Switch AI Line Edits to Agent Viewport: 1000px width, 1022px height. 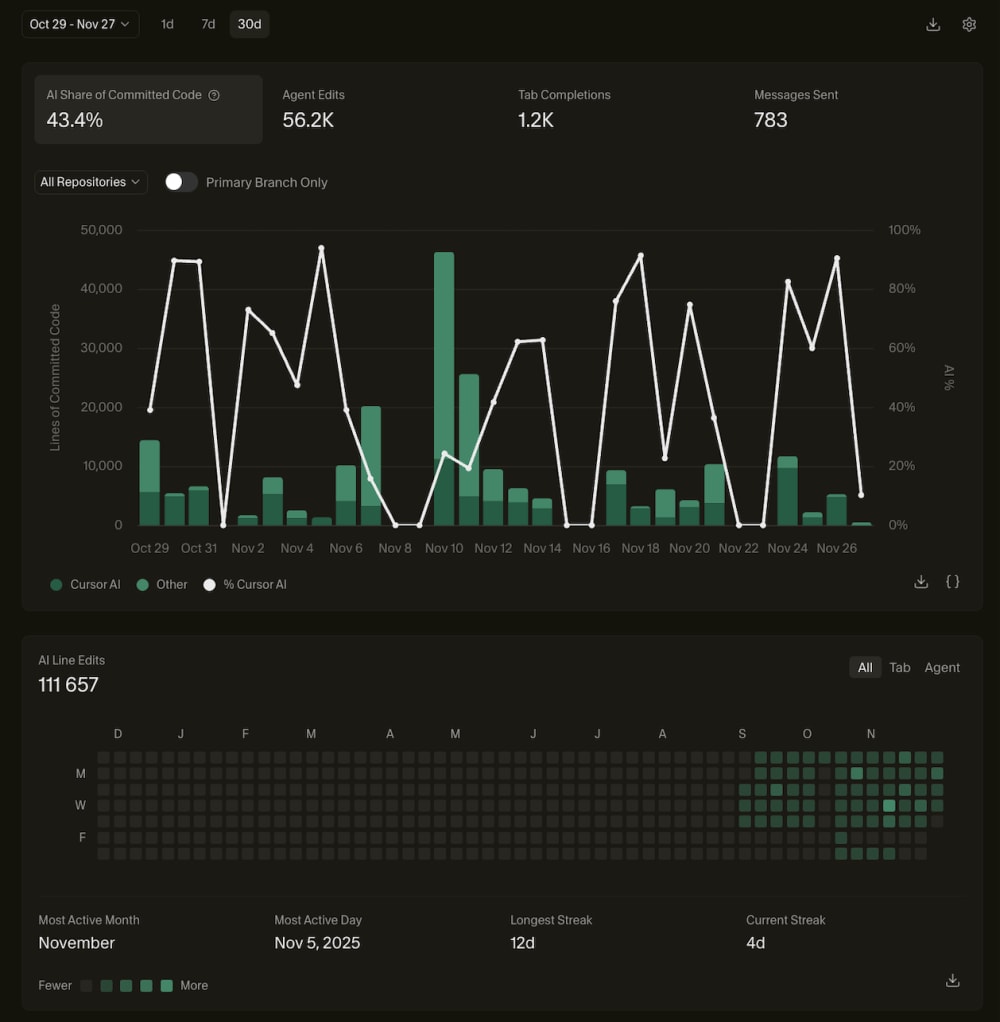[942, 667]
